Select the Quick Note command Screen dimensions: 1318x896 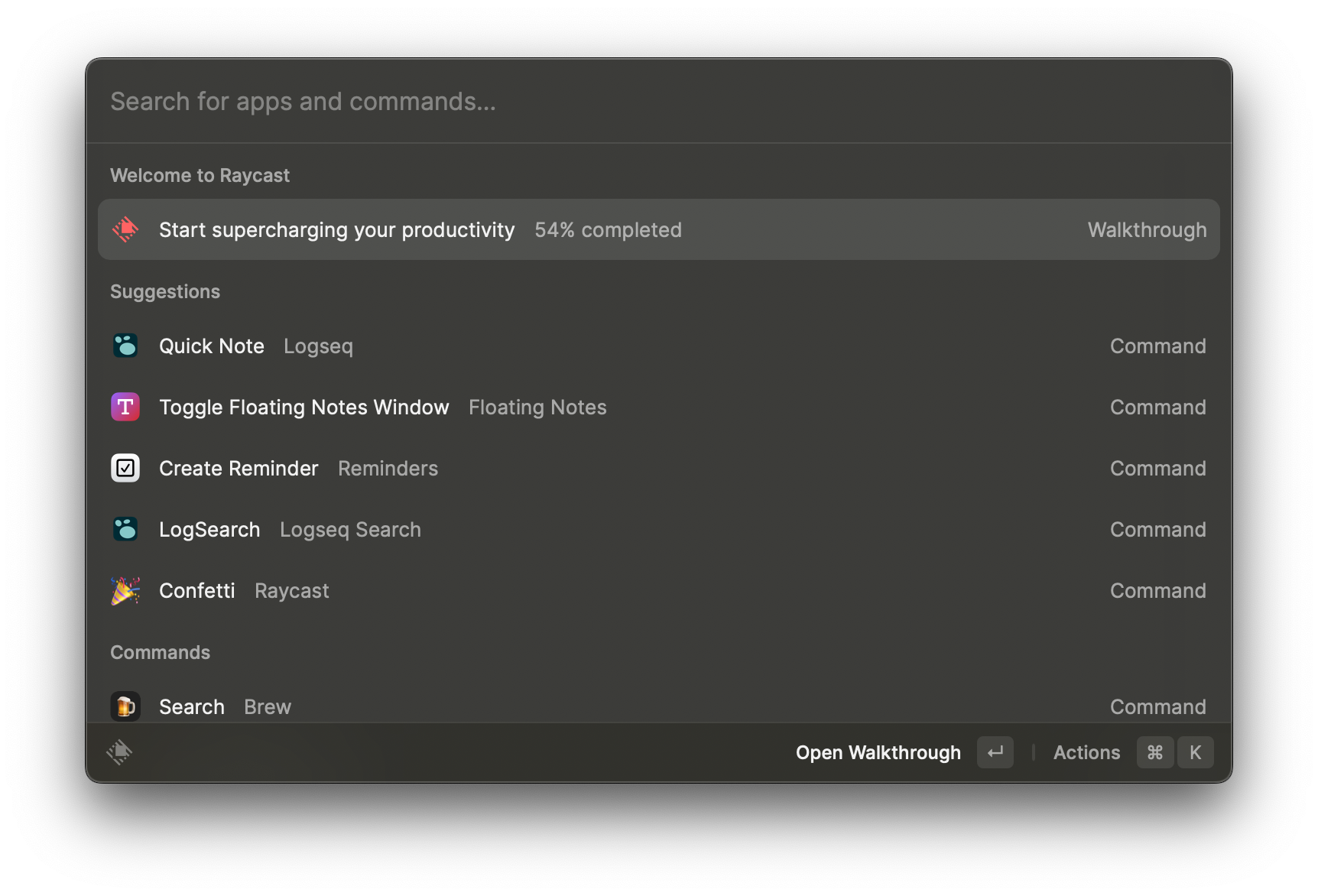click(x=212, y=346)
